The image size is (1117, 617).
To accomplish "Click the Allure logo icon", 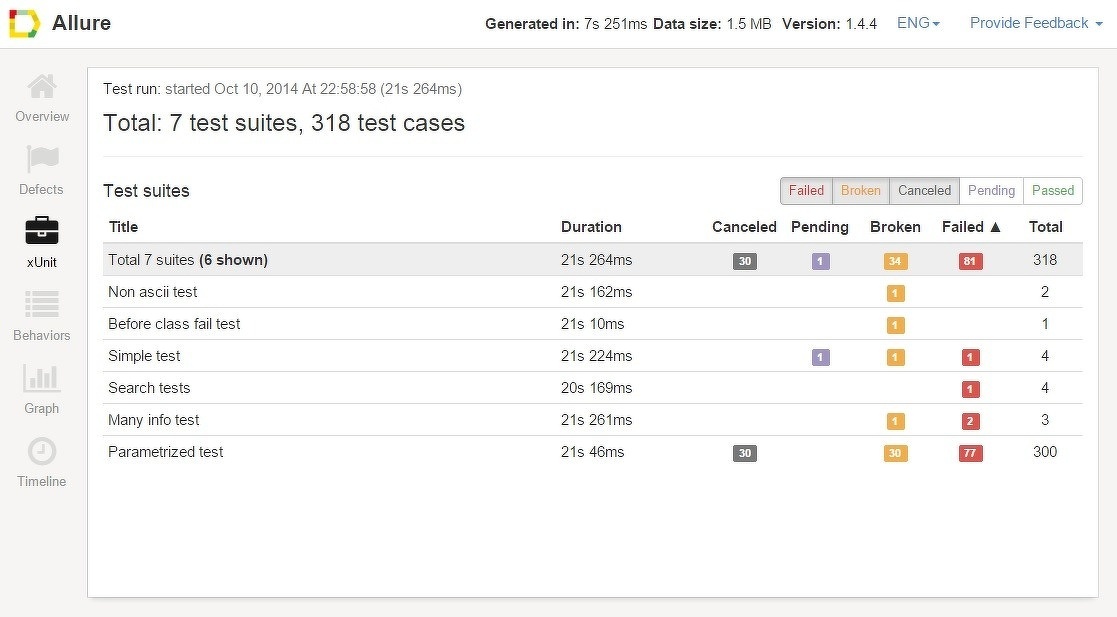I will pyautogui.click(x=24, y=24).
